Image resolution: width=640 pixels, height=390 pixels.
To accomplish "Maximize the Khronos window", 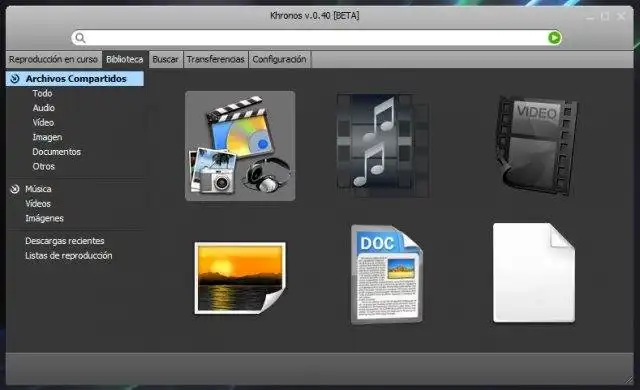I will 605,17.
